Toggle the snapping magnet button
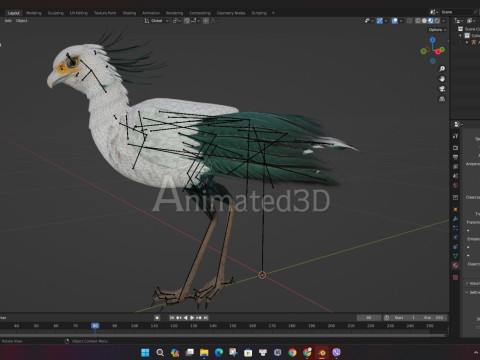This screenshot has width=480, height=360. click(x=187, y=21)
